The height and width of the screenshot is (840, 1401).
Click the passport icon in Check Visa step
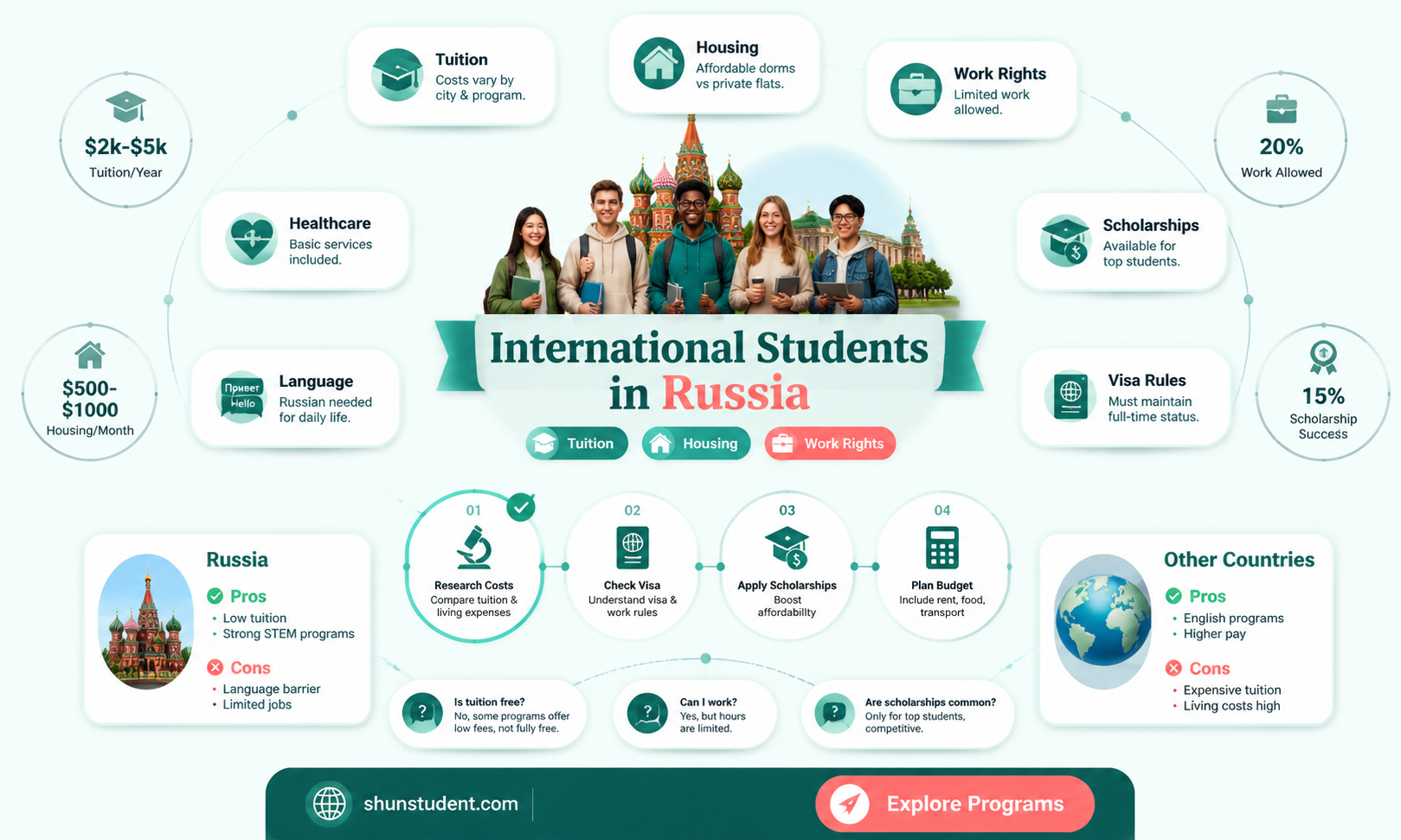[633, 548]
